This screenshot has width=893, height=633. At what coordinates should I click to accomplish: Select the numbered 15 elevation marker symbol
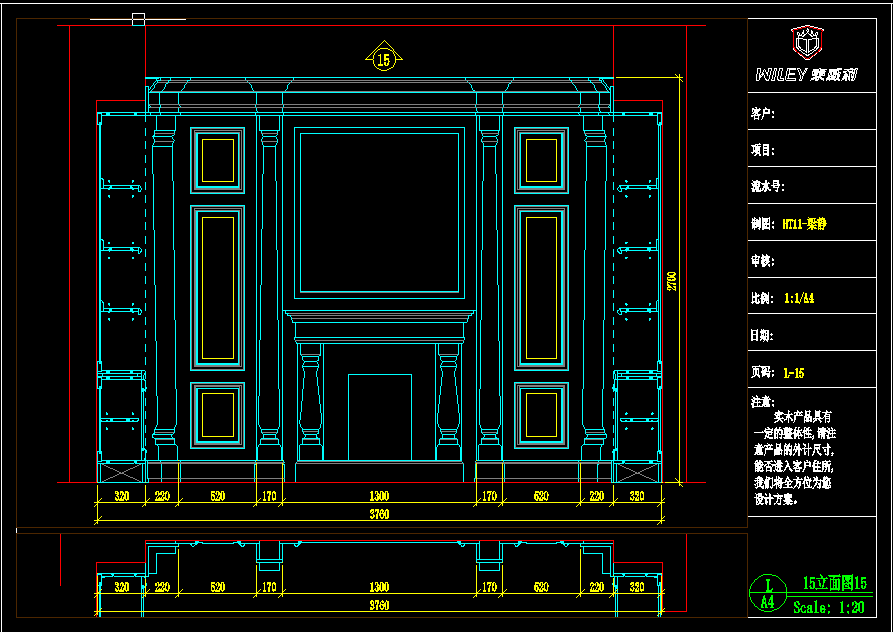(384, 56)
